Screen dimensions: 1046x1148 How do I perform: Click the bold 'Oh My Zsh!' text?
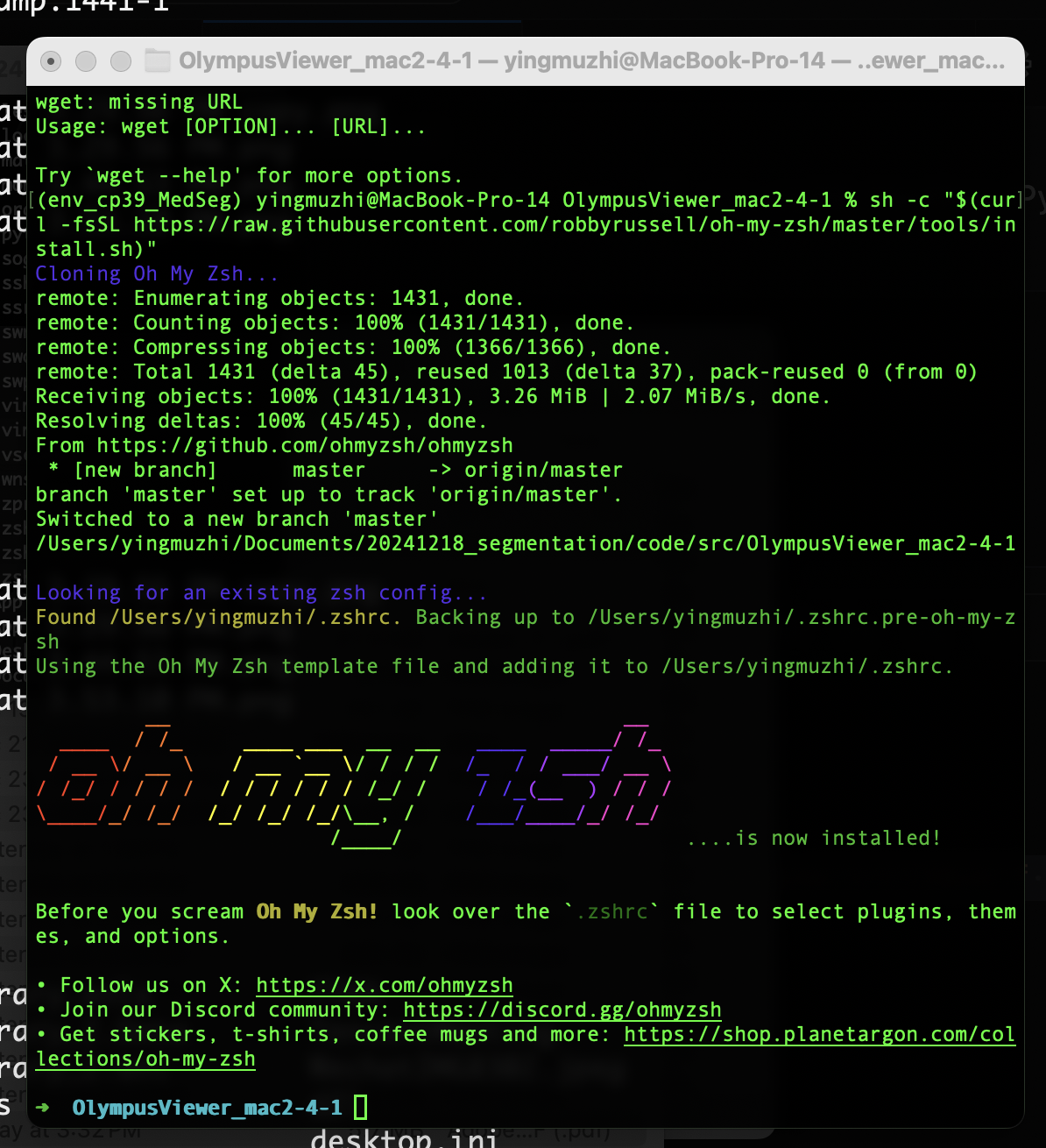point(317,911)
